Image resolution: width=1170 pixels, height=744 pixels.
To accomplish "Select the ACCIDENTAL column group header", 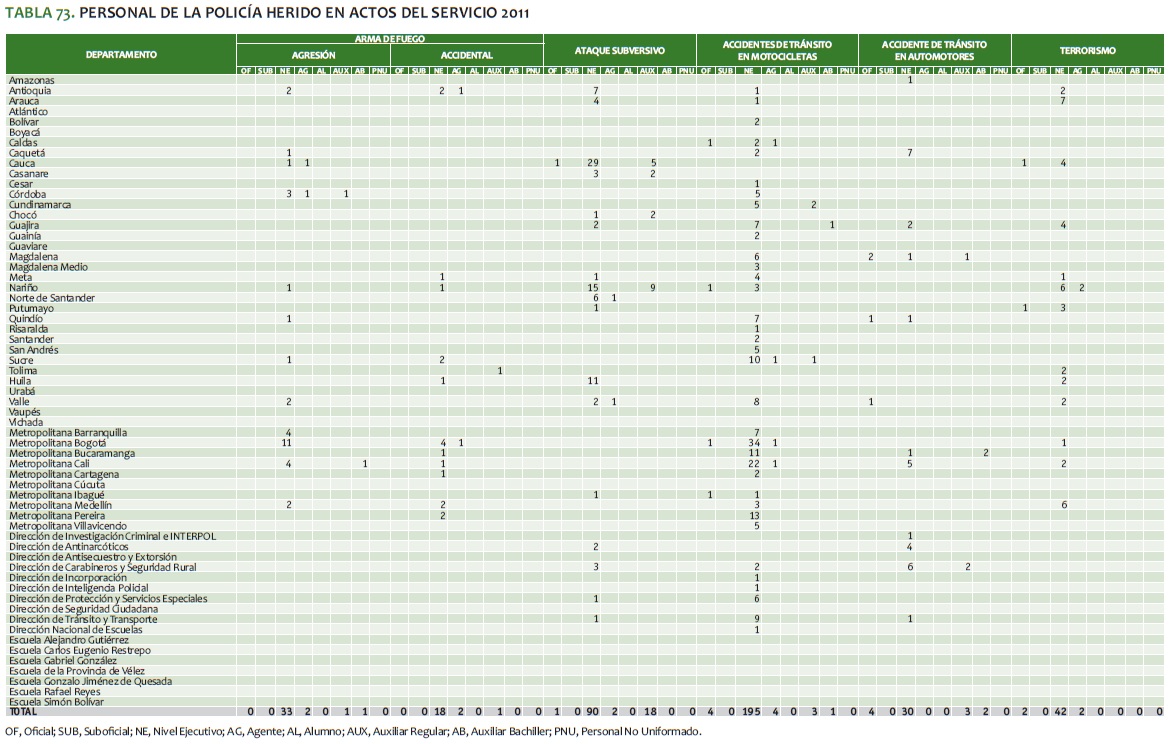I will (x=466, y=56).
